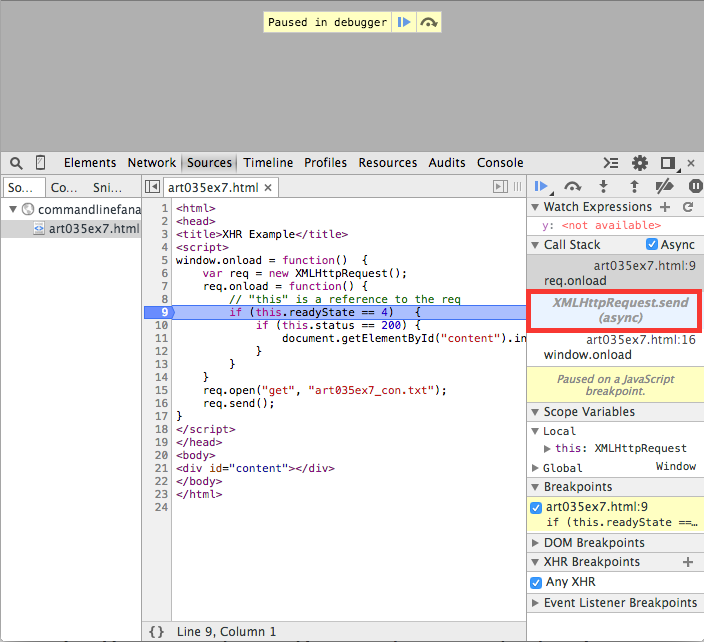
Task: Click the watch expression y: <not available>
Action: (x=601, y=225)
